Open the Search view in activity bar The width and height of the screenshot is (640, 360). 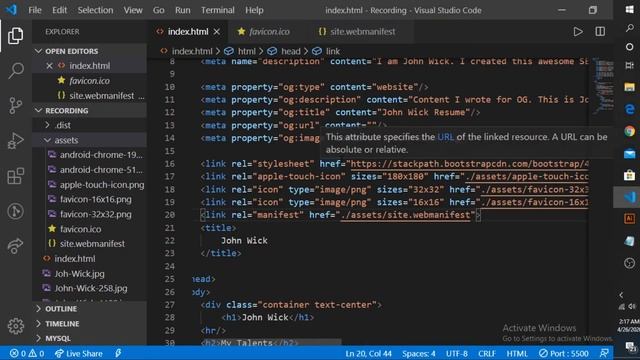click(x=16, y=71)
